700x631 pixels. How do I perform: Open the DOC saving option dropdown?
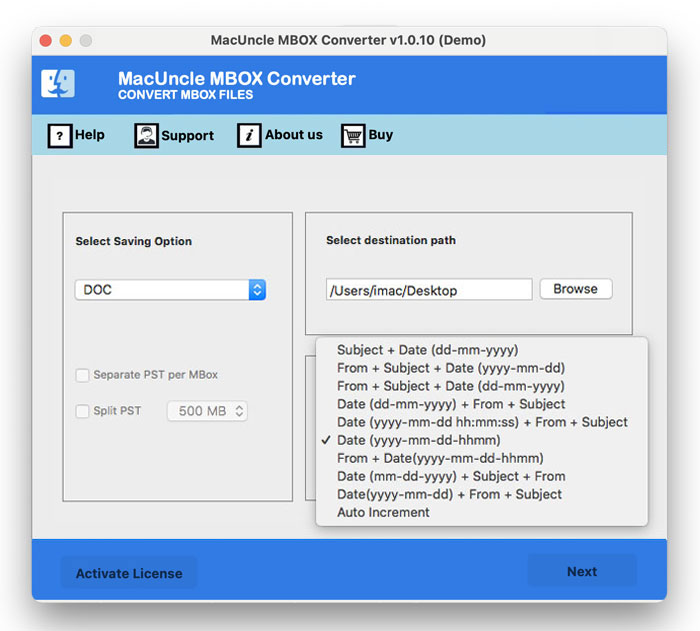click(x=171, y=290)
